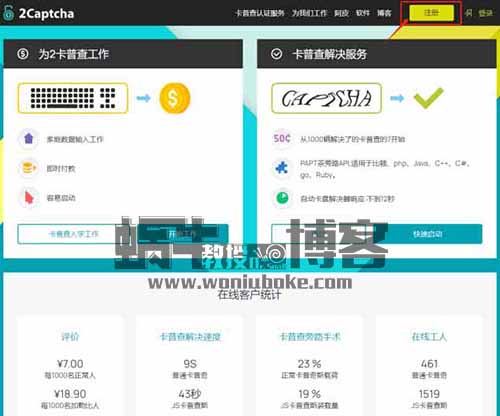Screen dimensions: 500x416
Task: Click the 为2卡普查工作 panel heading
Action: pyautogui.click(x=74, y=54)
